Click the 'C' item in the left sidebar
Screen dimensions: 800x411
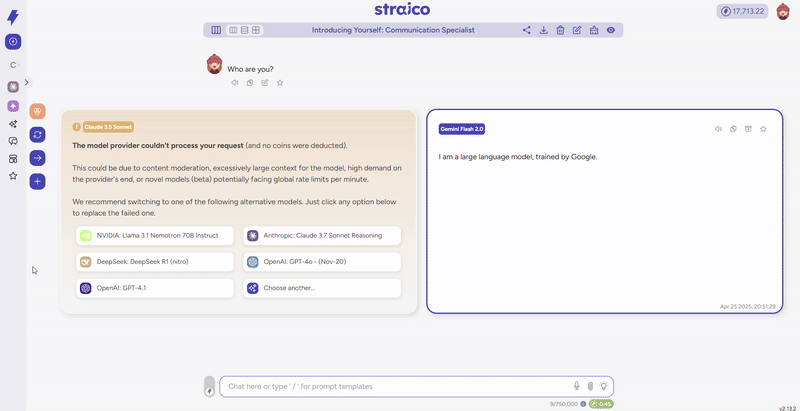(13, 65)
